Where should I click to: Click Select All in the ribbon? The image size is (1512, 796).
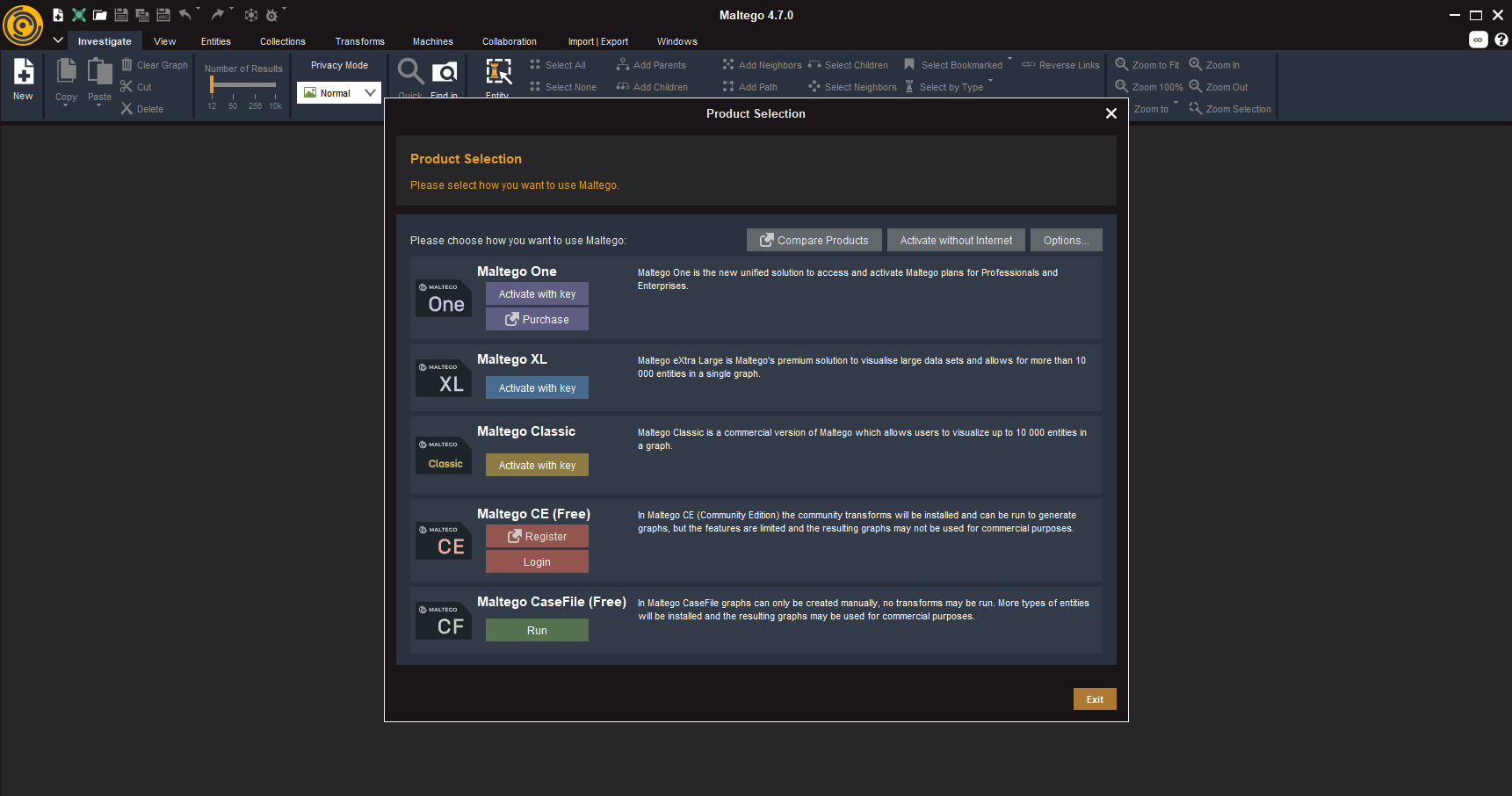(x=558, y=65)
